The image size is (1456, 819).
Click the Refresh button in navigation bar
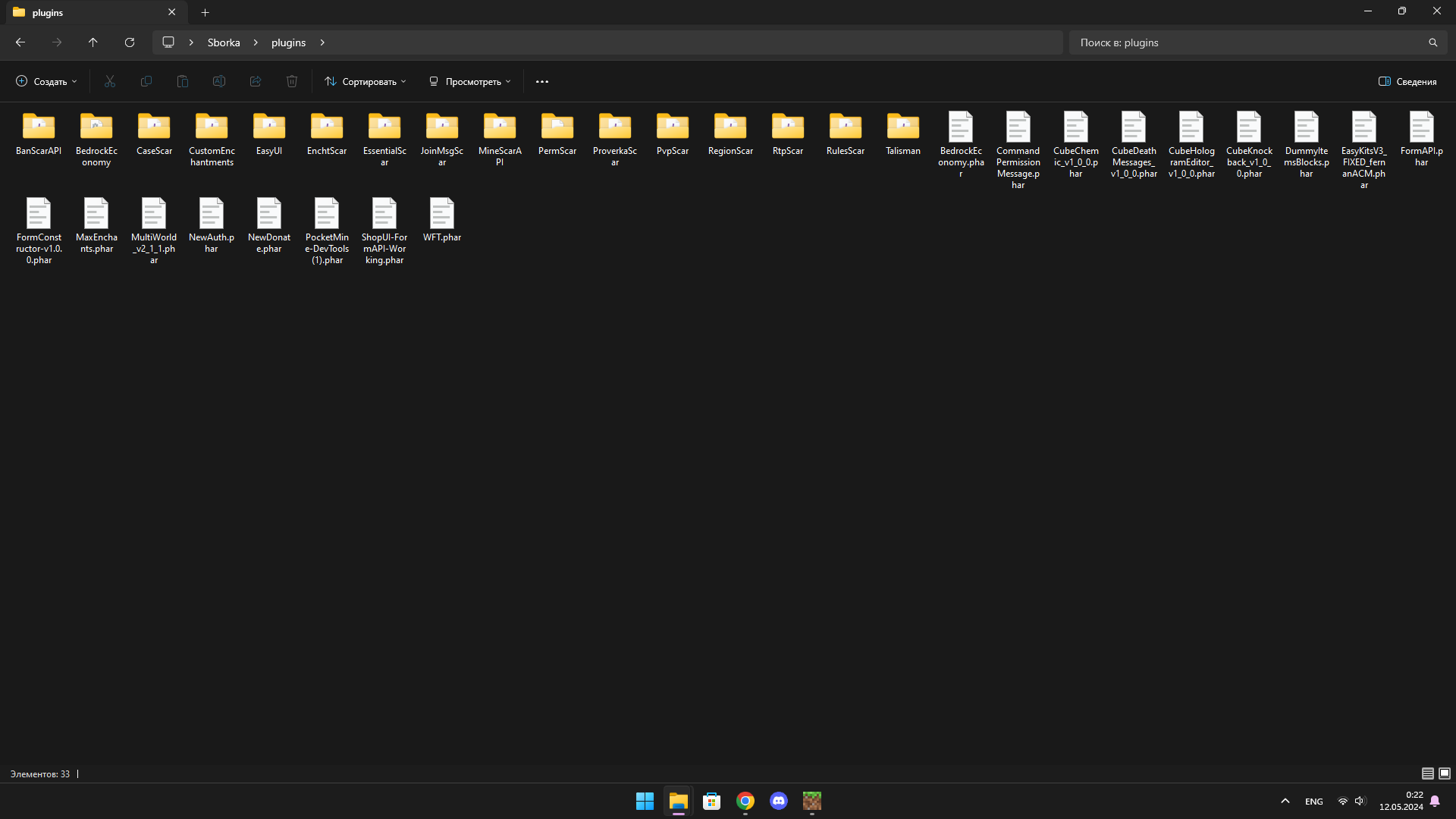[130, 42]
